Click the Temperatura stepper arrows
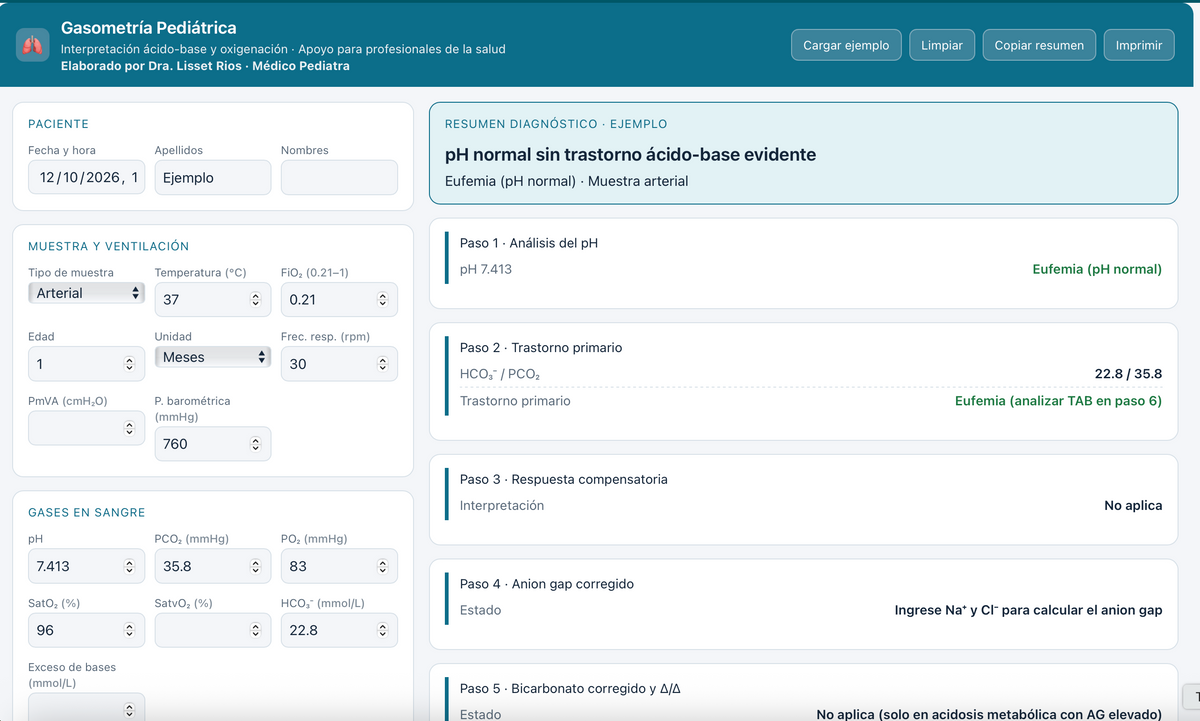 (x=255, y=300)
